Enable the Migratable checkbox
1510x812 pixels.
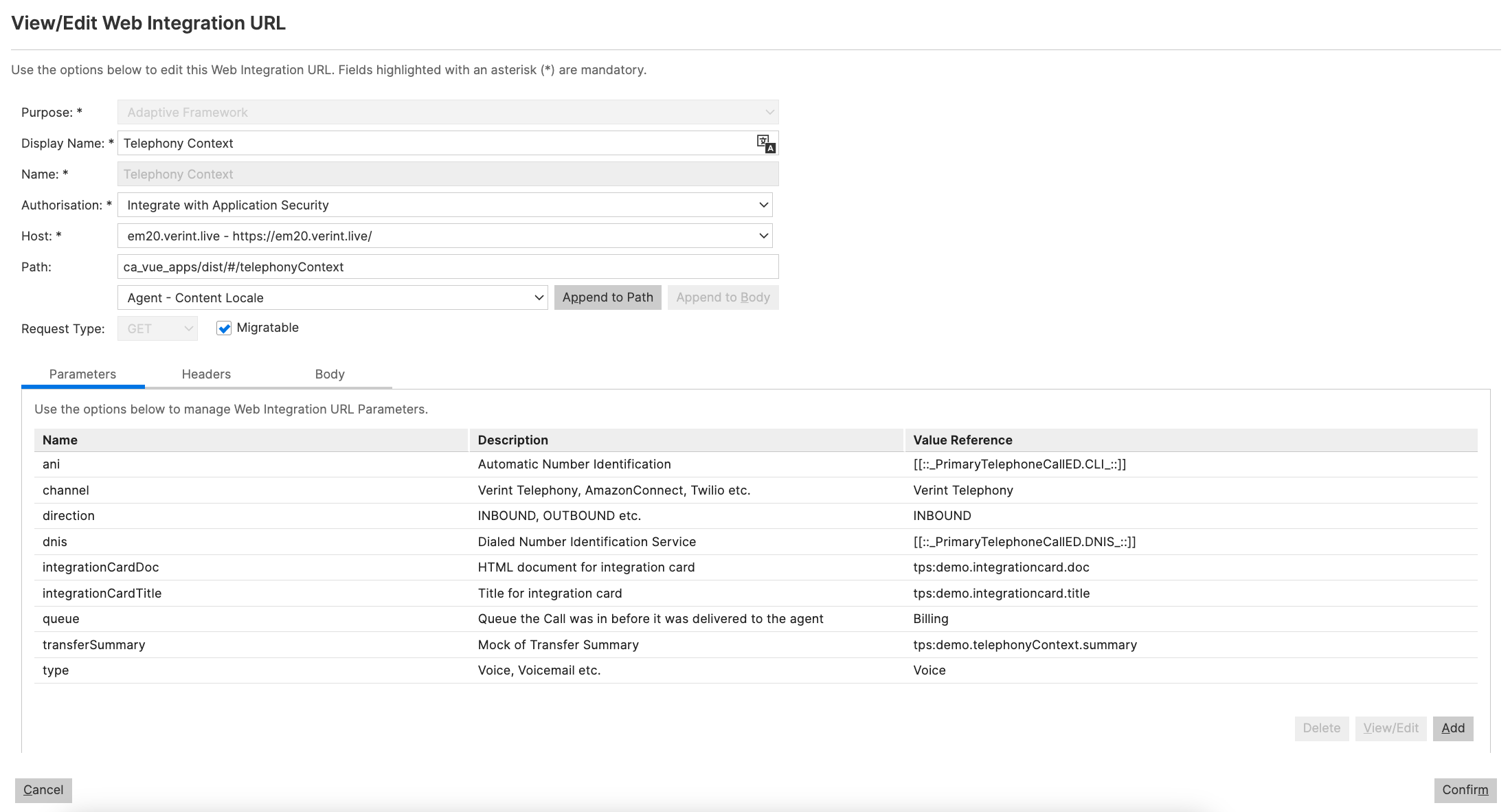pyautogui.click(x=224, y=328)
